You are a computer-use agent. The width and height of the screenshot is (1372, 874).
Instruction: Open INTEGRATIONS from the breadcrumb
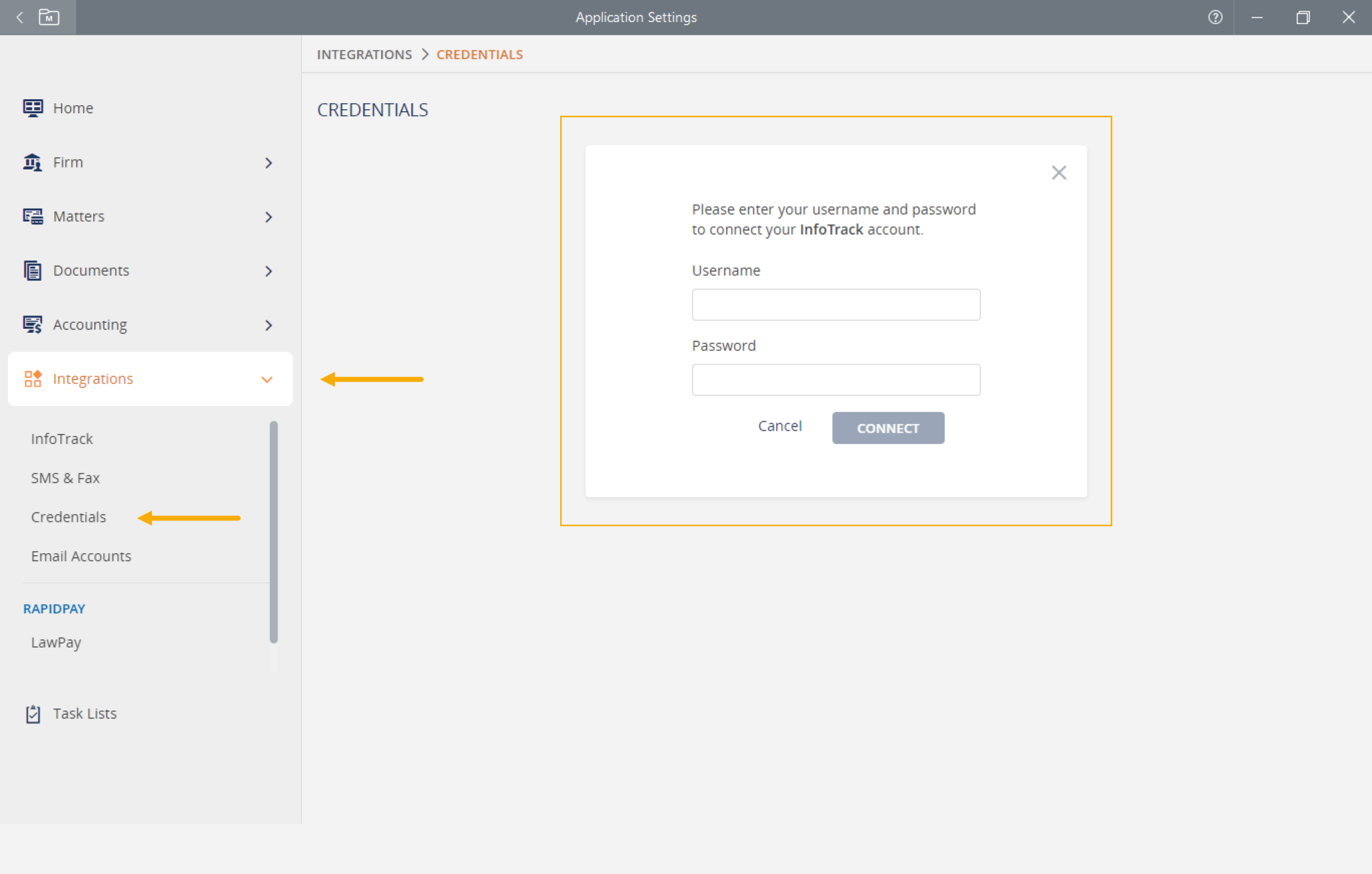click(364, 54)
